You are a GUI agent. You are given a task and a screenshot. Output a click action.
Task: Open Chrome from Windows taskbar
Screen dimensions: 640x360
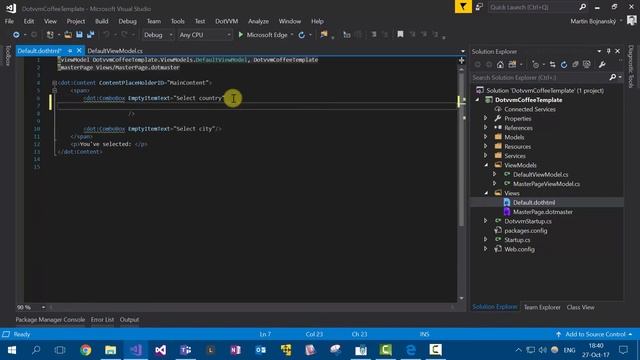click(85, 350)
